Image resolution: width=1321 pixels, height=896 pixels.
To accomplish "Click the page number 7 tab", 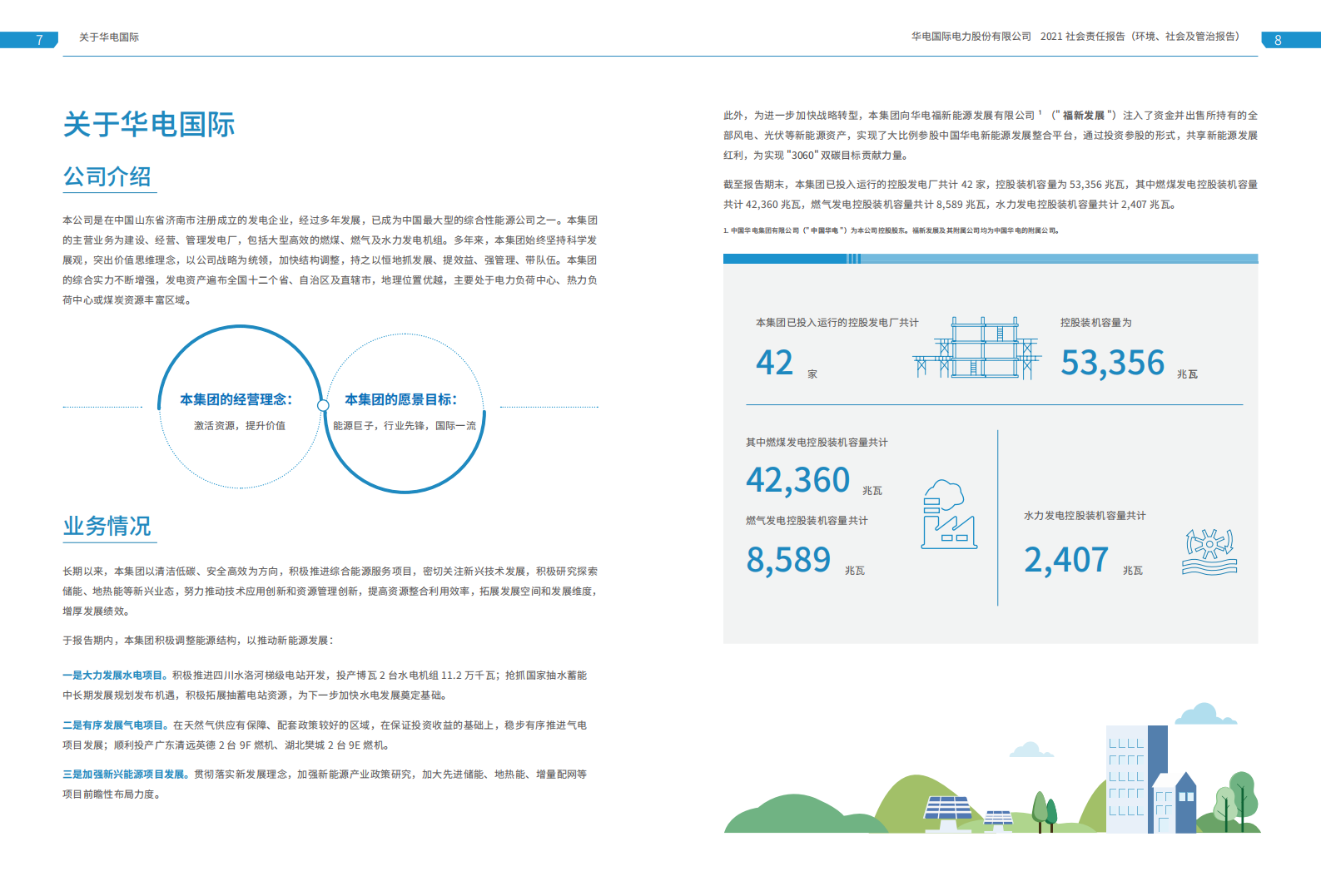I will [x=30, y=40].
